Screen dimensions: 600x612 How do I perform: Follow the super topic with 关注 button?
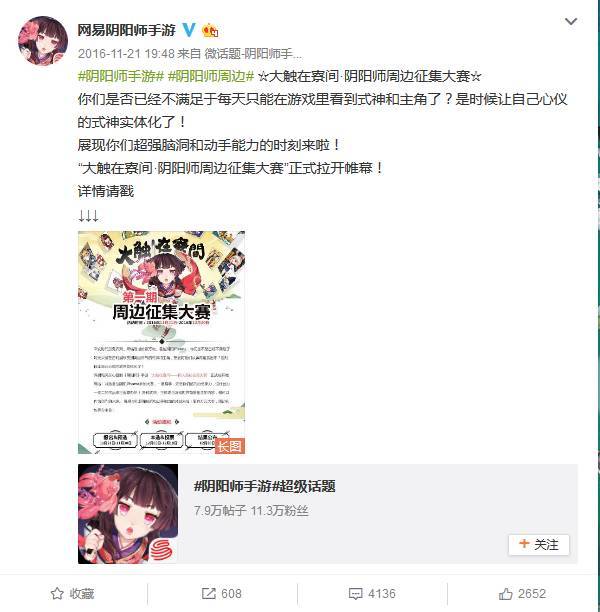(x=539, y=544)
